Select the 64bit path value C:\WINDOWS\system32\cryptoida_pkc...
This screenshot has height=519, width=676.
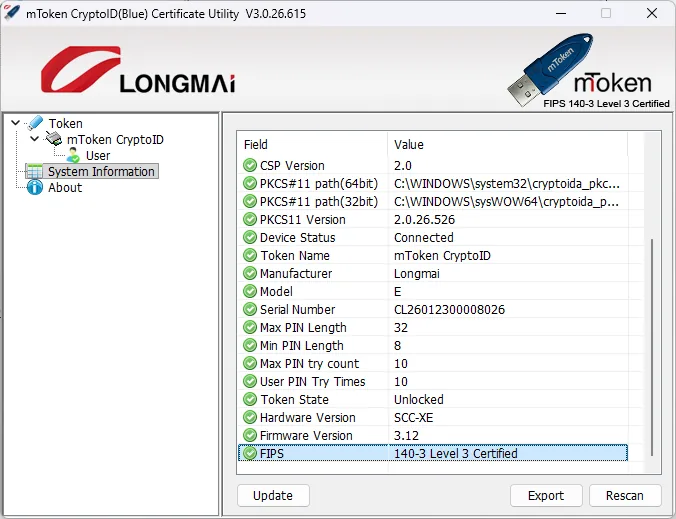(x=507, y=184)
